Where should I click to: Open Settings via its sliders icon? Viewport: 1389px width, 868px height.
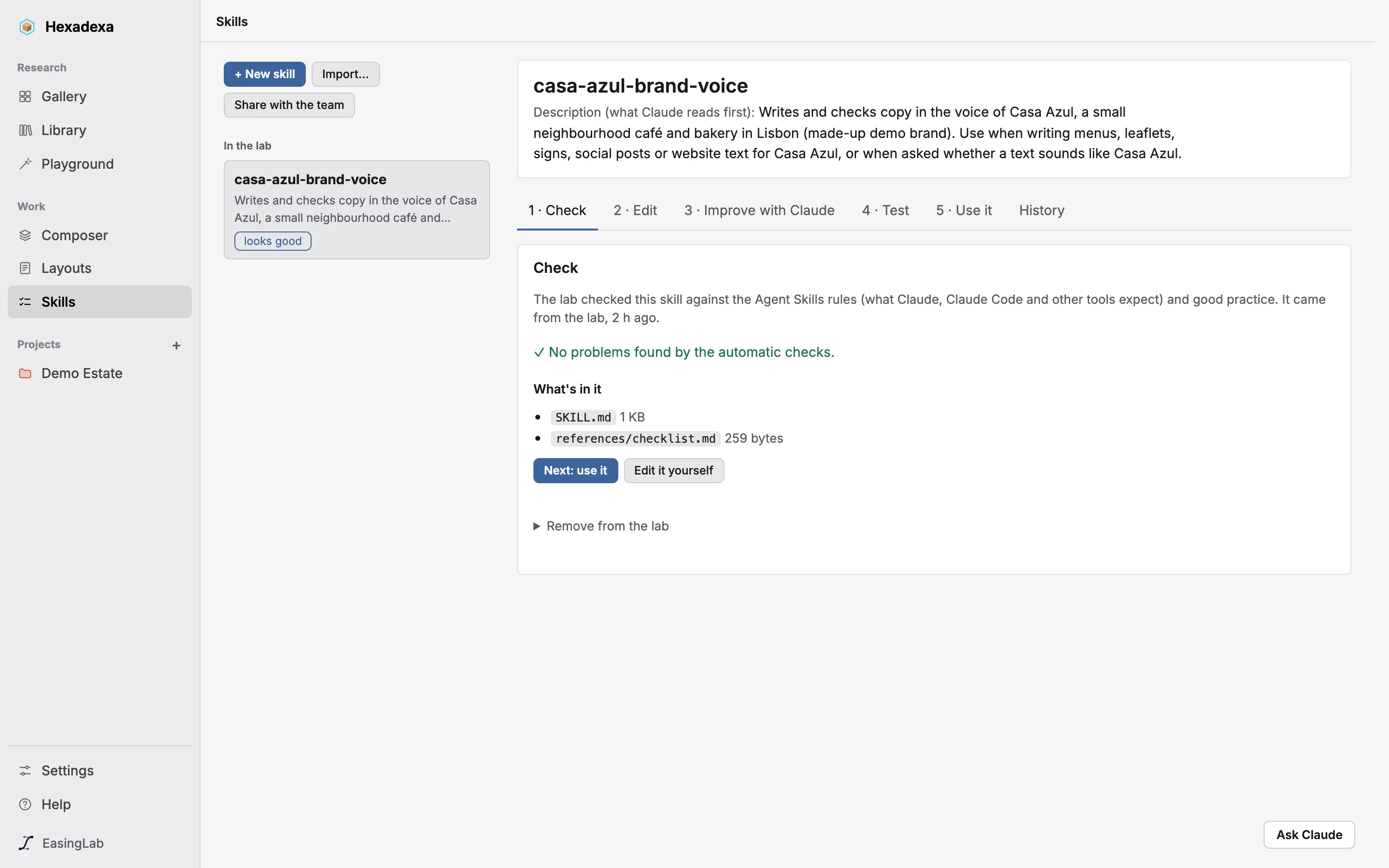pos(25,771)
